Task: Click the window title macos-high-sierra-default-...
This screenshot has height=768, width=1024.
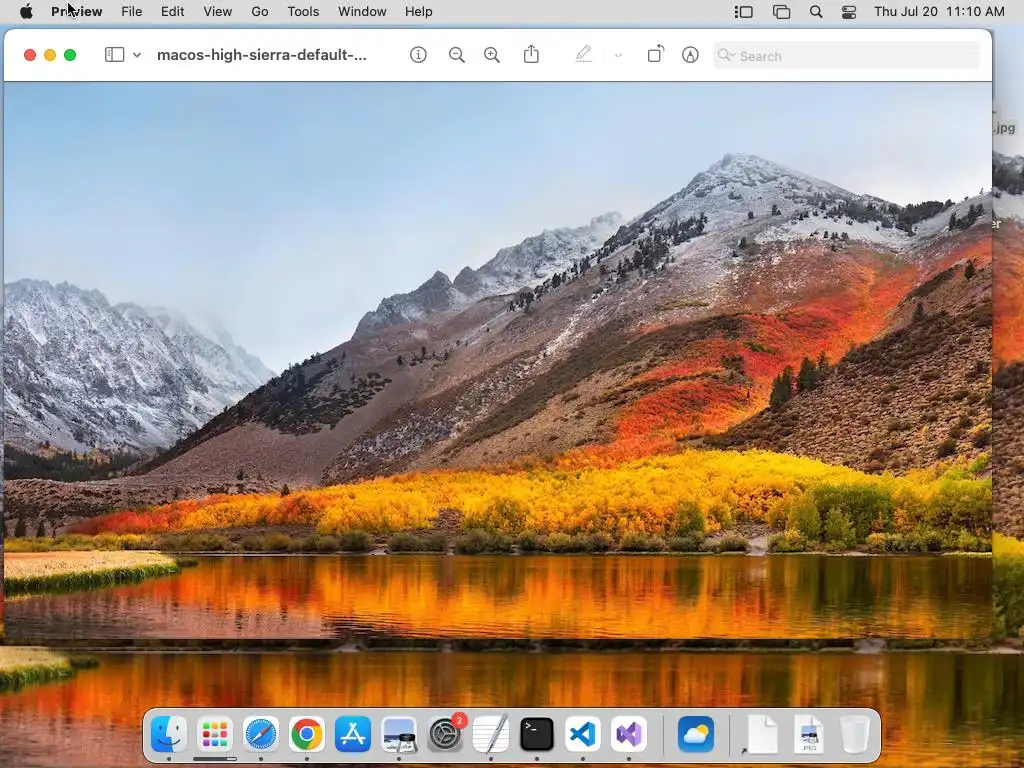Action: coord(262,55)
